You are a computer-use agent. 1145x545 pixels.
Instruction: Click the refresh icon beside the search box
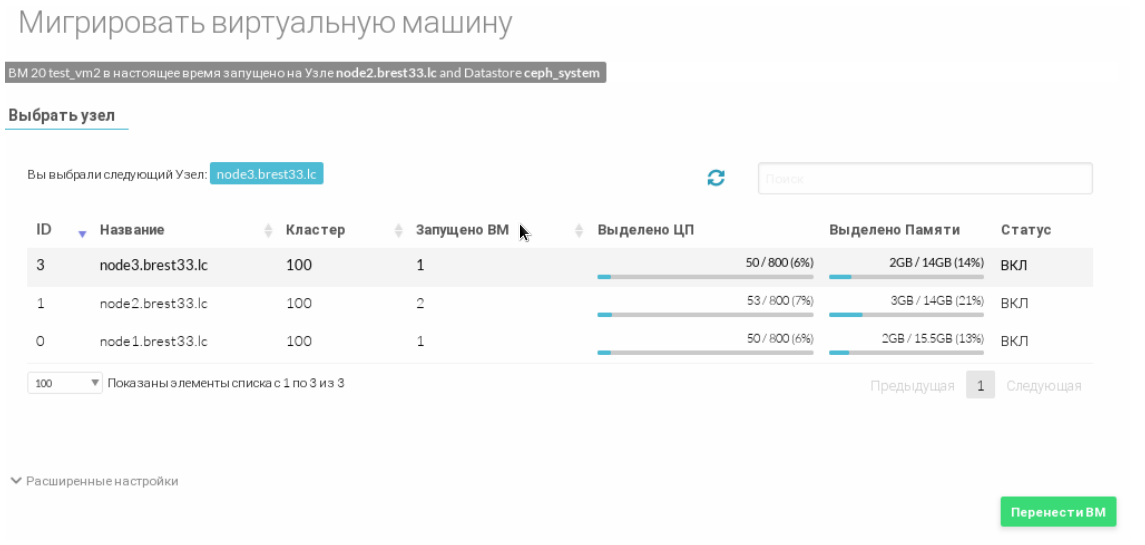point(716,178)
